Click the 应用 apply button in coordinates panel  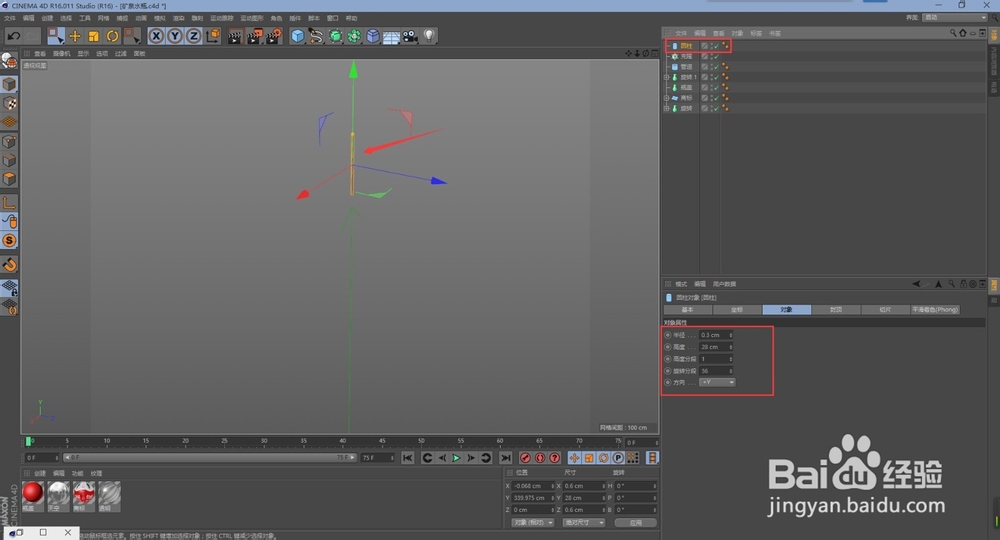point(636,523)
